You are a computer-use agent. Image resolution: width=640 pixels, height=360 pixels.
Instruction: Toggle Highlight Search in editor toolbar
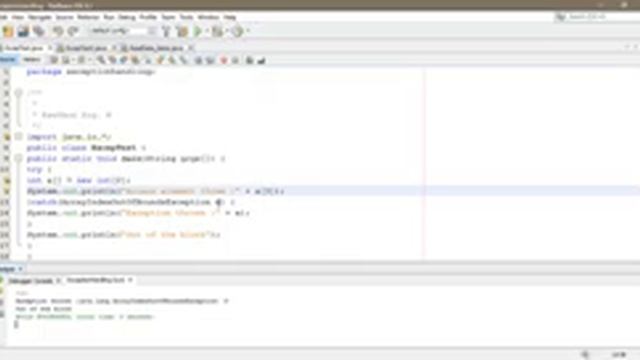point(135,60)
